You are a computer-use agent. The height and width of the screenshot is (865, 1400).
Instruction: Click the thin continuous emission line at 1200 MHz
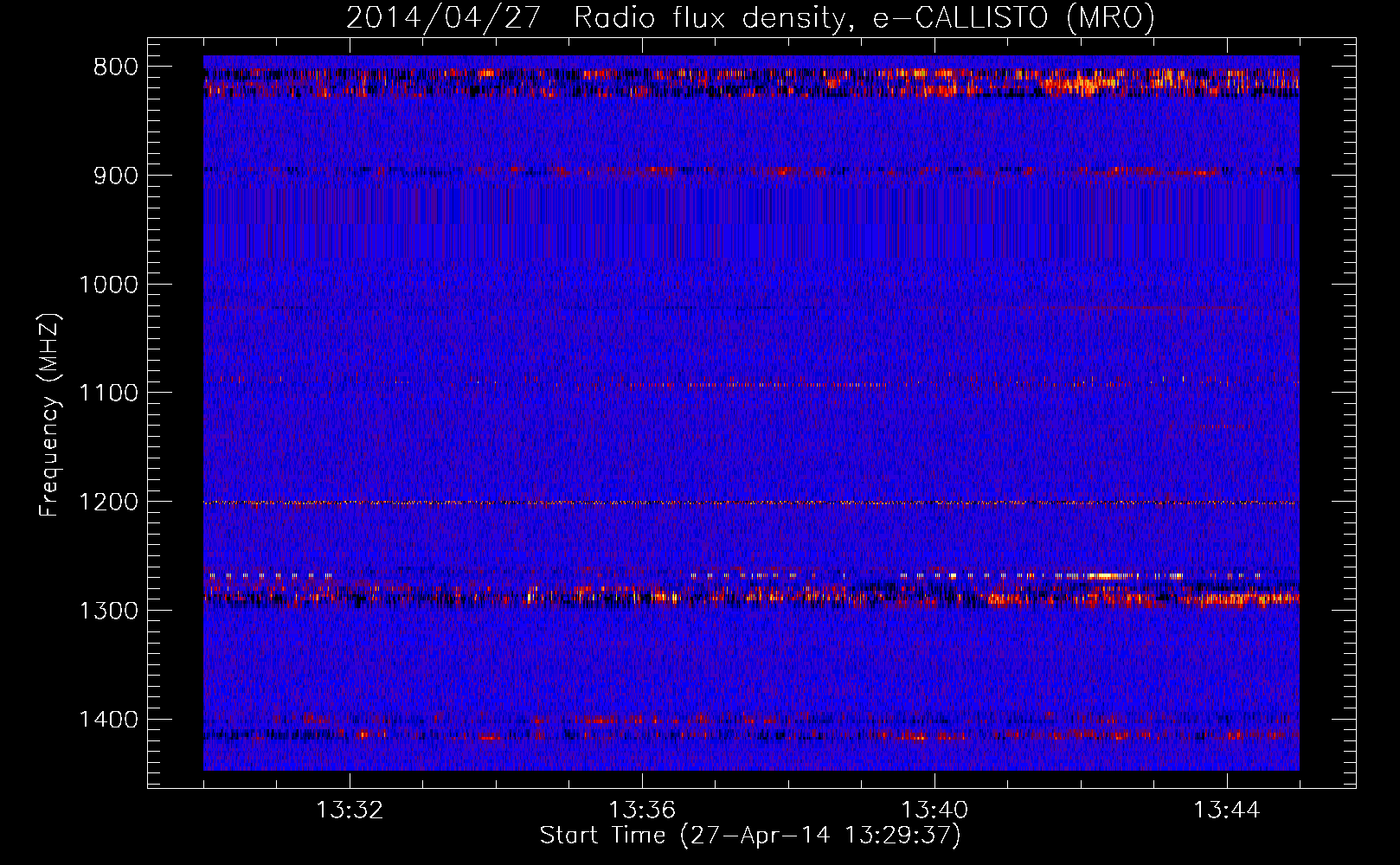(751, 503)
